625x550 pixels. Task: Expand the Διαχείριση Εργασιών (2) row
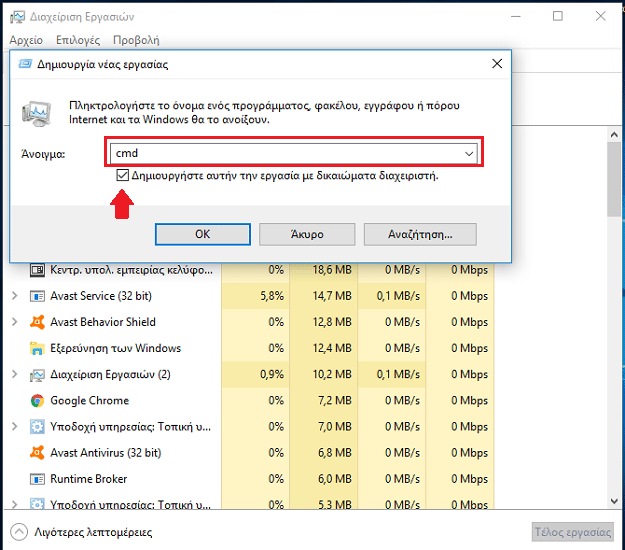click(15, 374)
